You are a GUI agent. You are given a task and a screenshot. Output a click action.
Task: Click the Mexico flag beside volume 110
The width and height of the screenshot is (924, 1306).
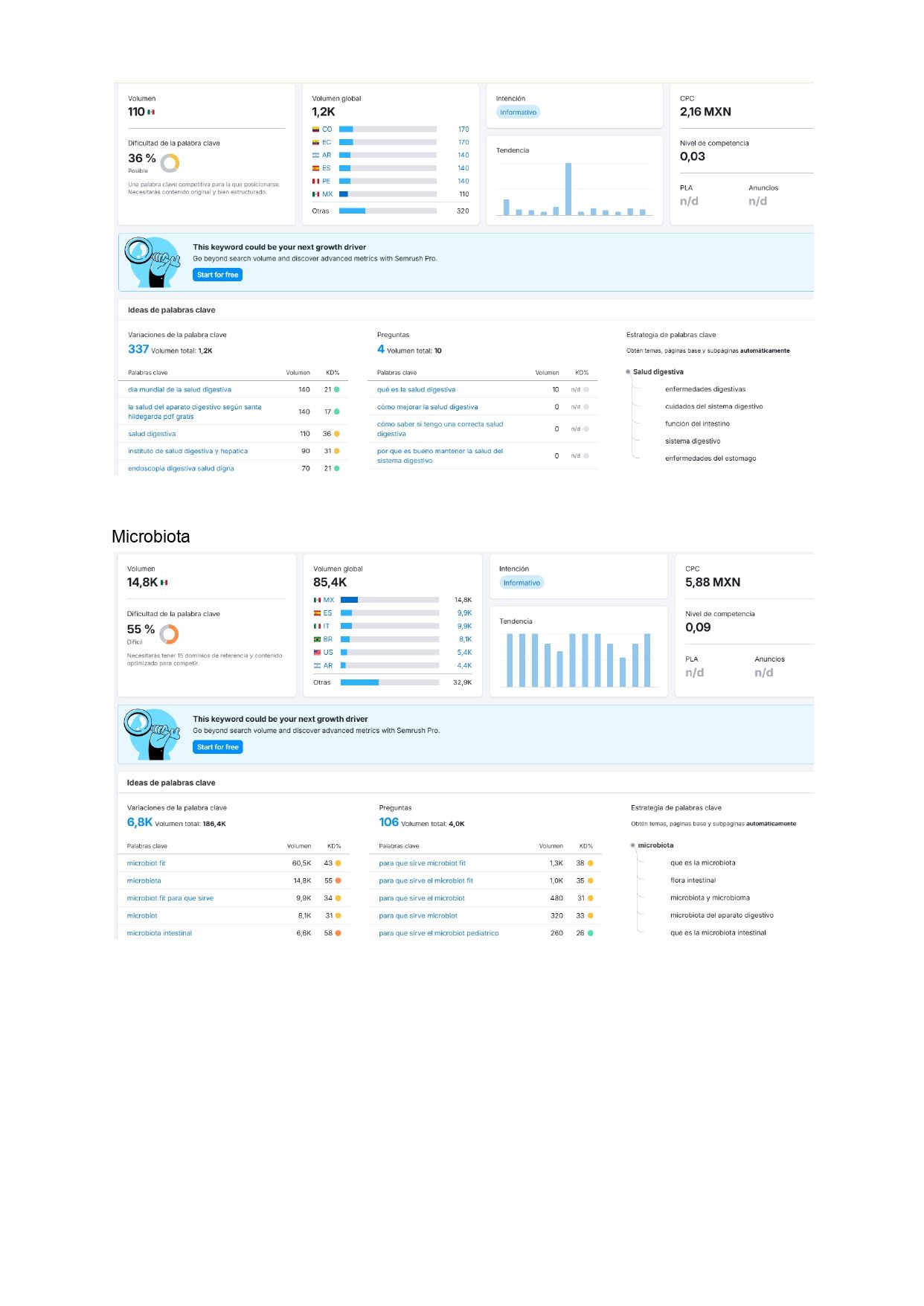151,112
